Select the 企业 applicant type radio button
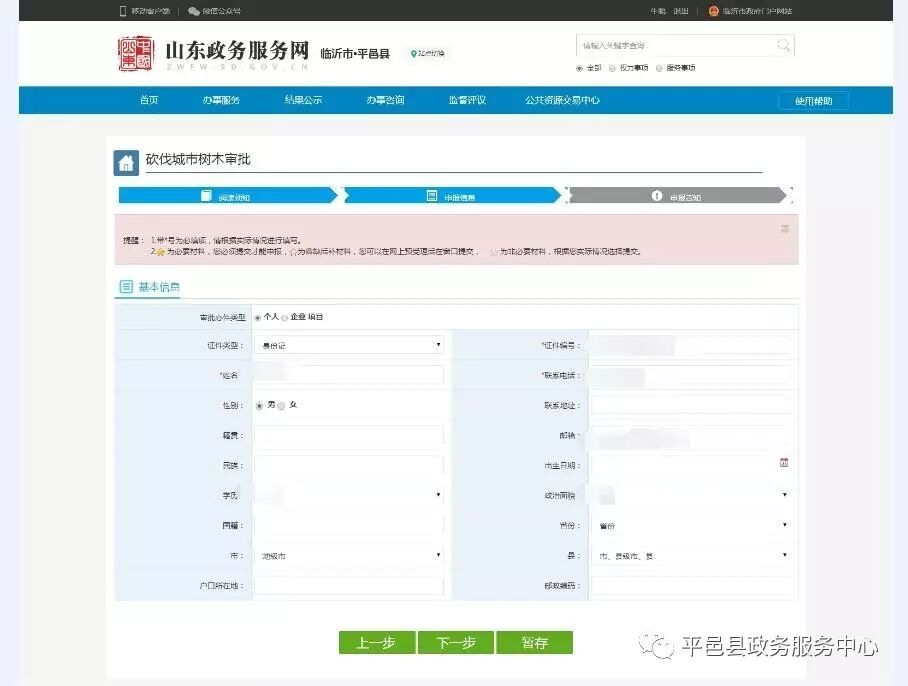Screen dimensions: 908x686 point(282,316)
